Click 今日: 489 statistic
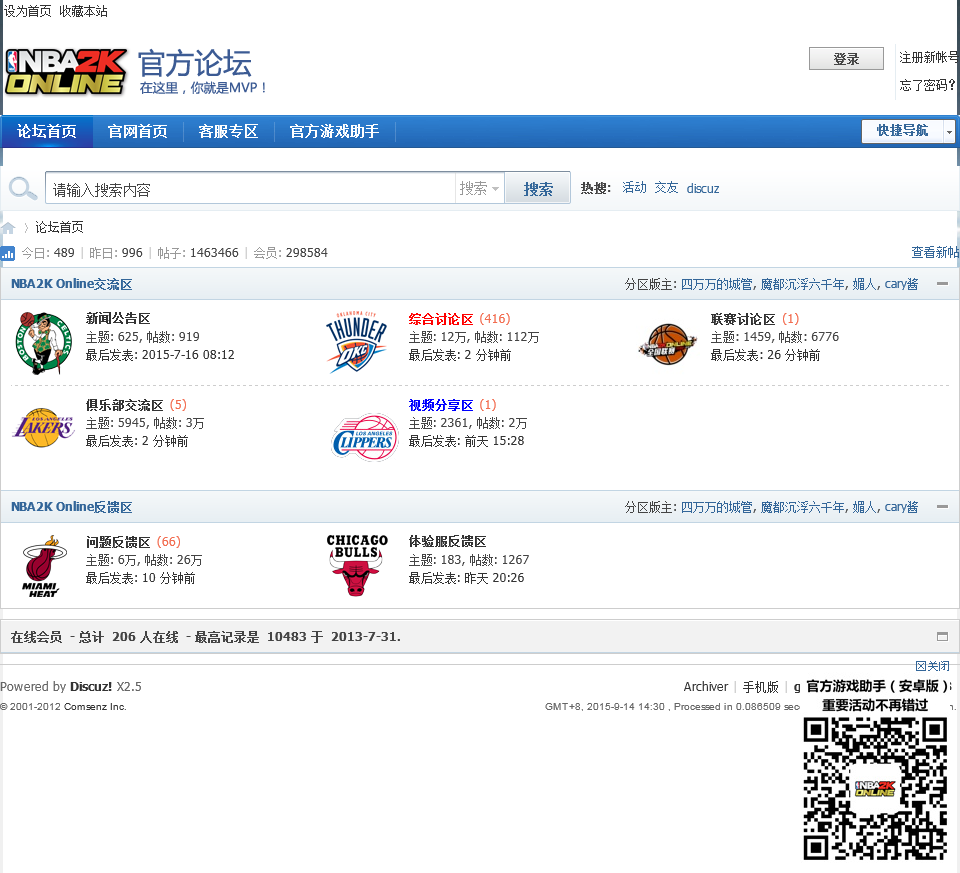The width and height of the screenshot is (960, 873). pyautogui.click(x=48, y=253)
